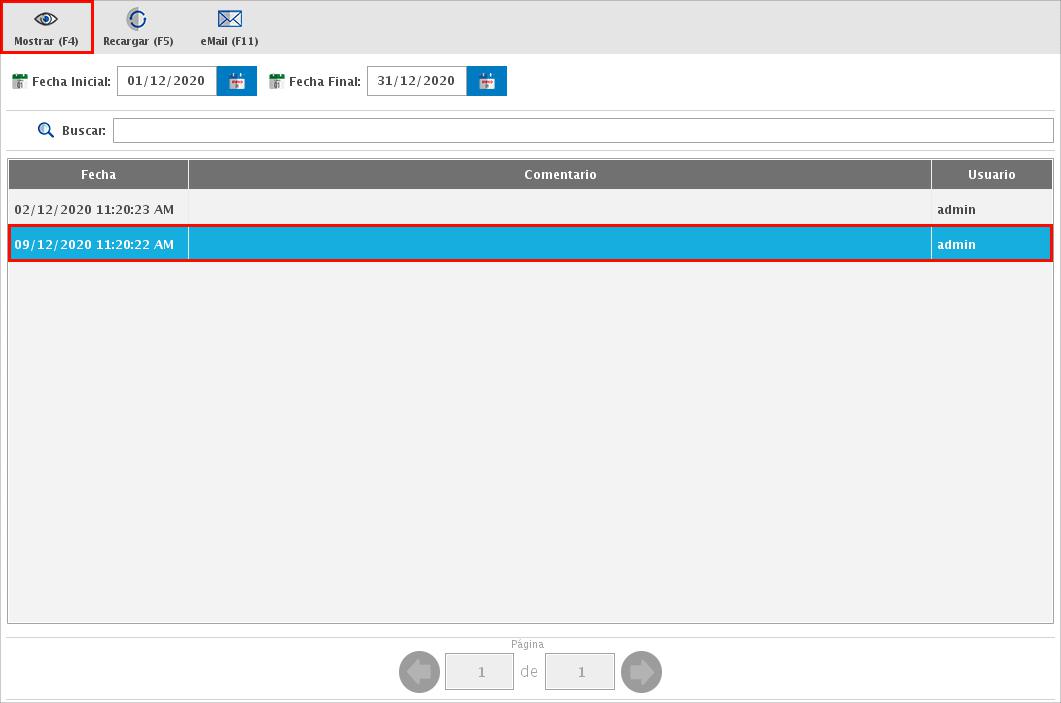
Task: Click the current page number box
Action: point(480,672)
